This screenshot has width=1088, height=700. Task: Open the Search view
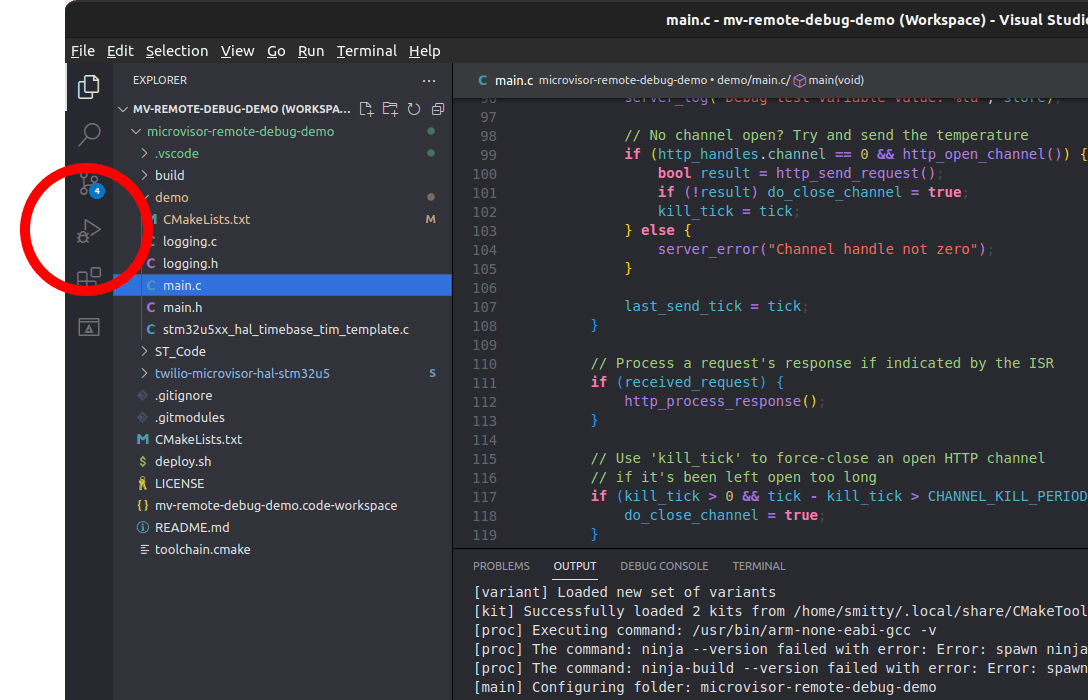coord(89,133)
